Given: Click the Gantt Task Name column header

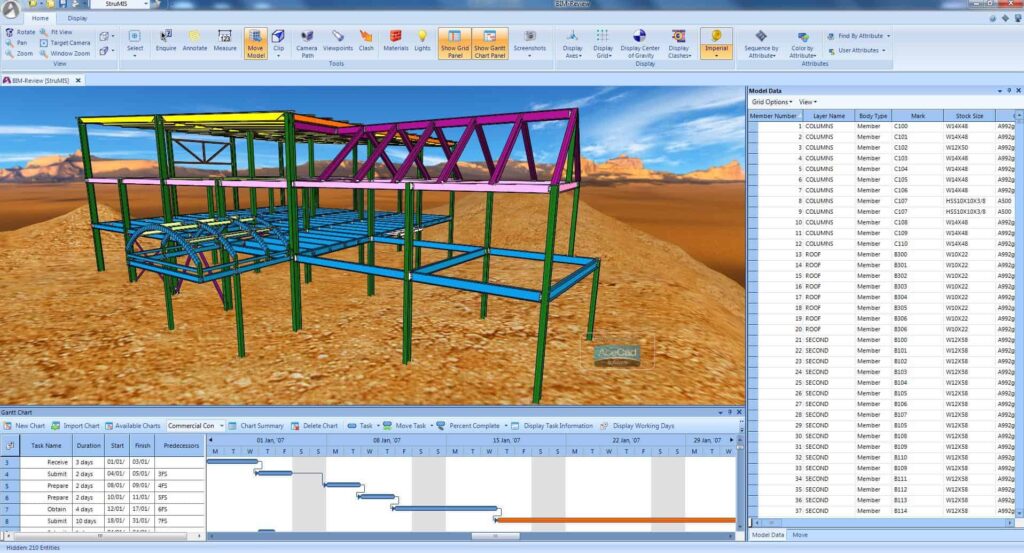Looking at the screenshot, I should pos(46,445).
